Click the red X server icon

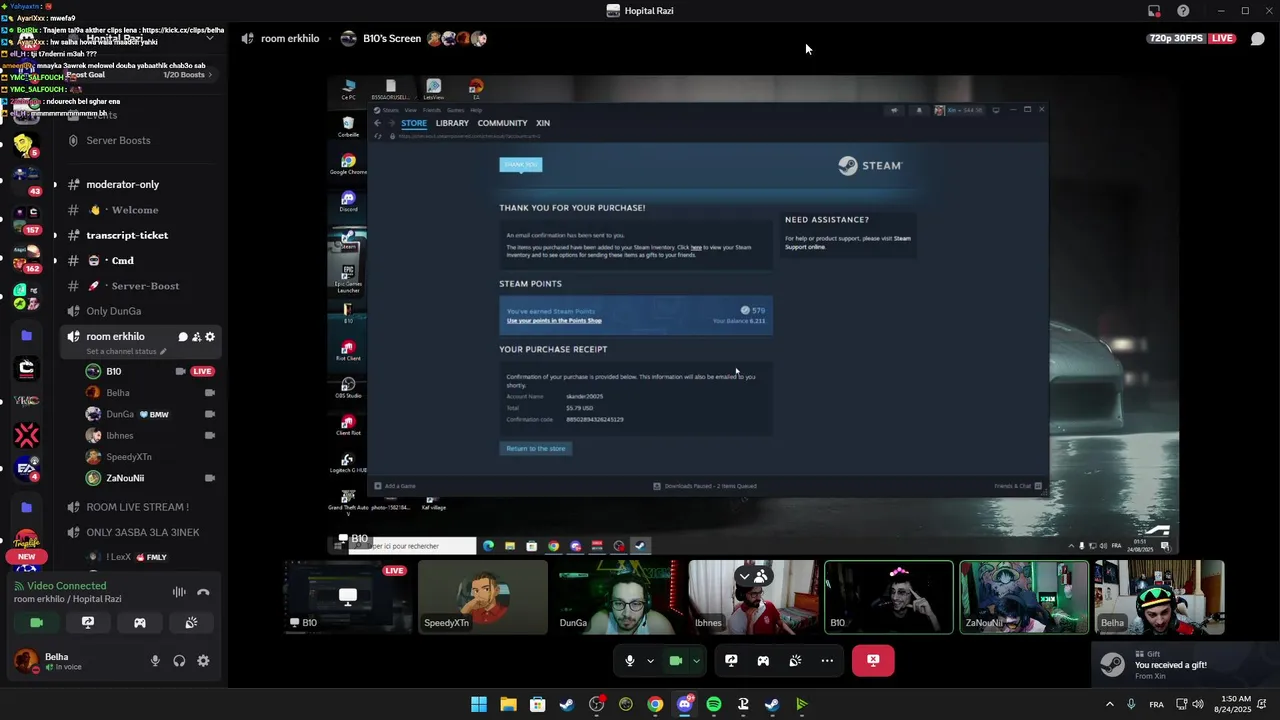(x=27, y=435)
